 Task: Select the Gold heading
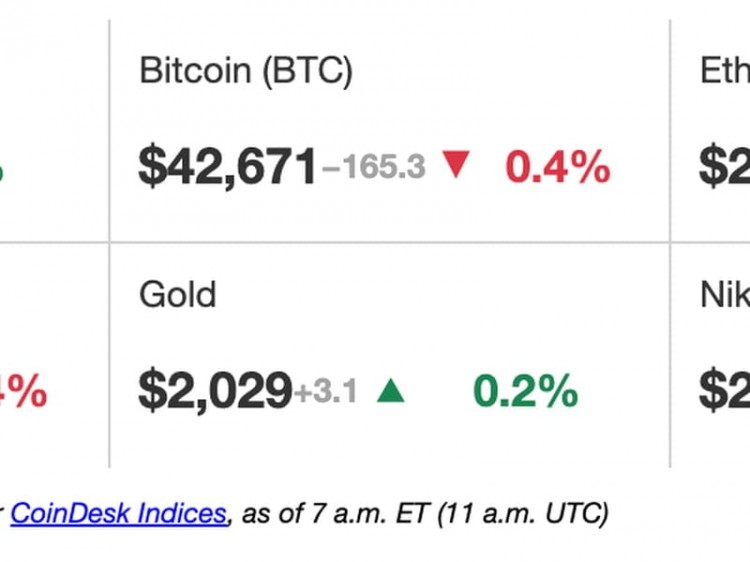pyautogui.click(x=177, y=294)
